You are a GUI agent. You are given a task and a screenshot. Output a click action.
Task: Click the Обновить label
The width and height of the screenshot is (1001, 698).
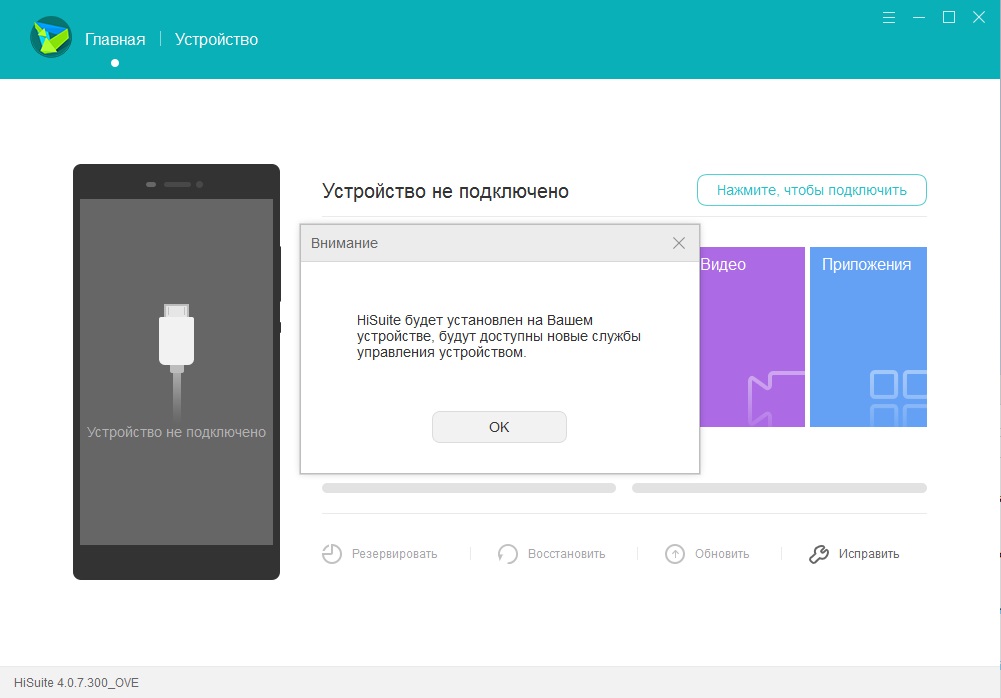pyautogui.click(x=722, y=554)
